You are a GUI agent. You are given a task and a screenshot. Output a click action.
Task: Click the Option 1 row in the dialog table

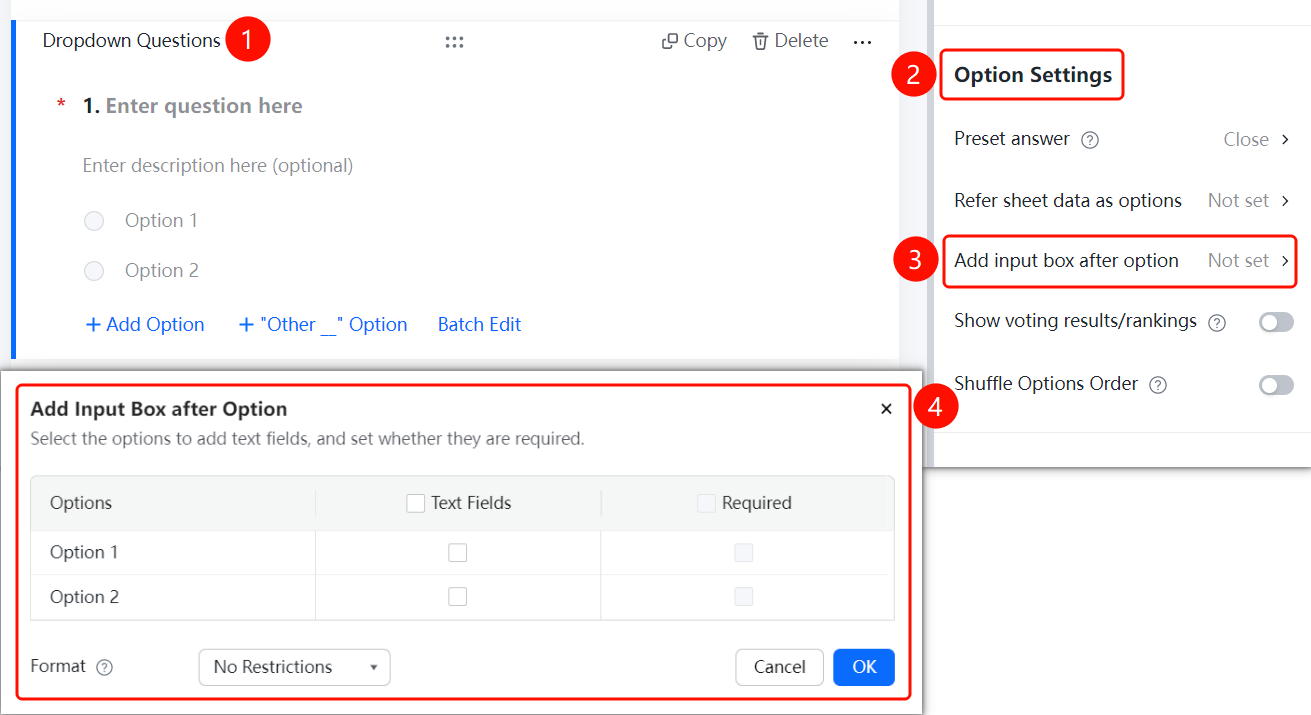pos(462,553)
